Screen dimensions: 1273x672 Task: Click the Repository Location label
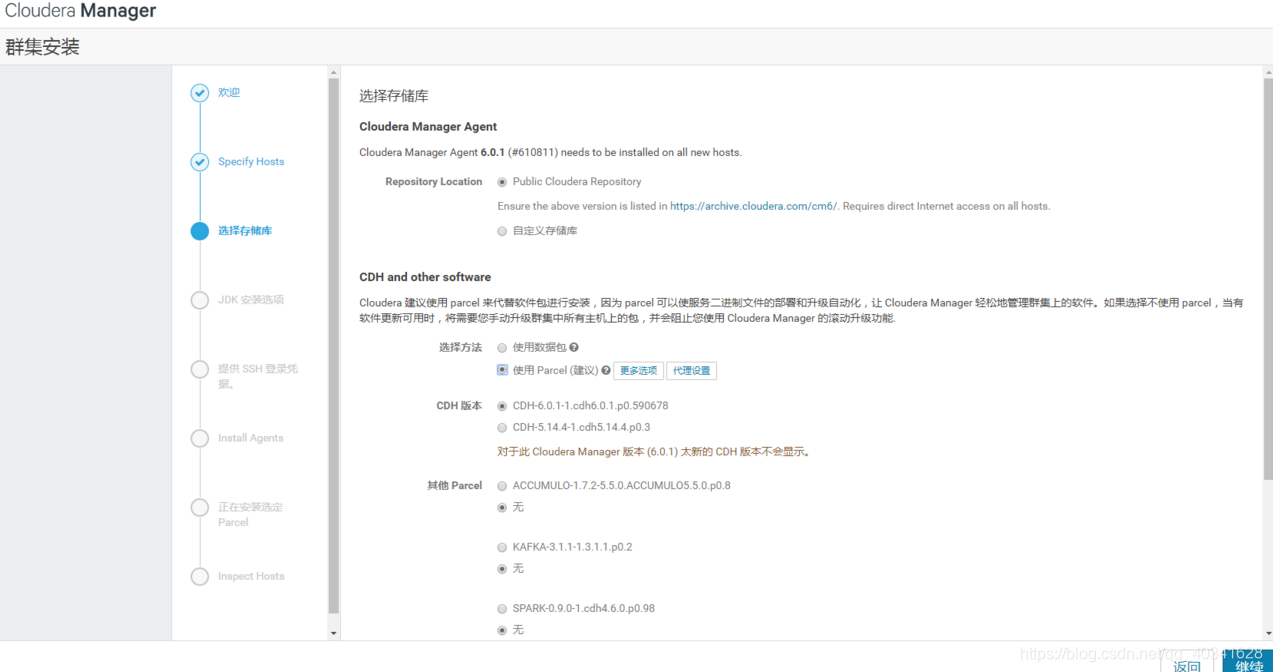pyautogui.click(x=433, y=182)
